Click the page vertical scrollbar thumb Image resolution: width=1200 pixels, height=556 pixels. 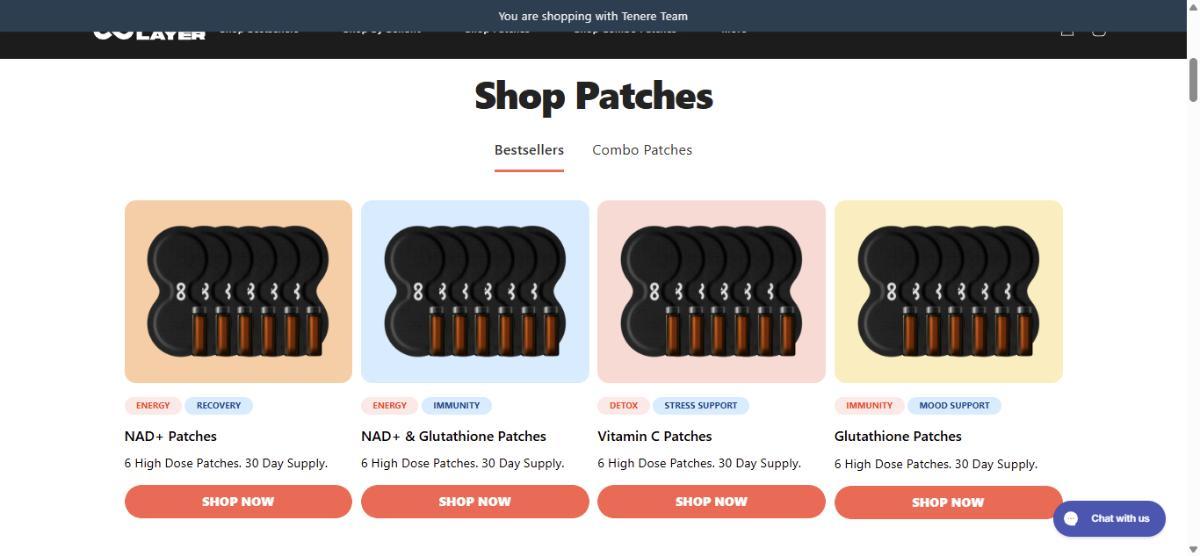[1193, 80]
